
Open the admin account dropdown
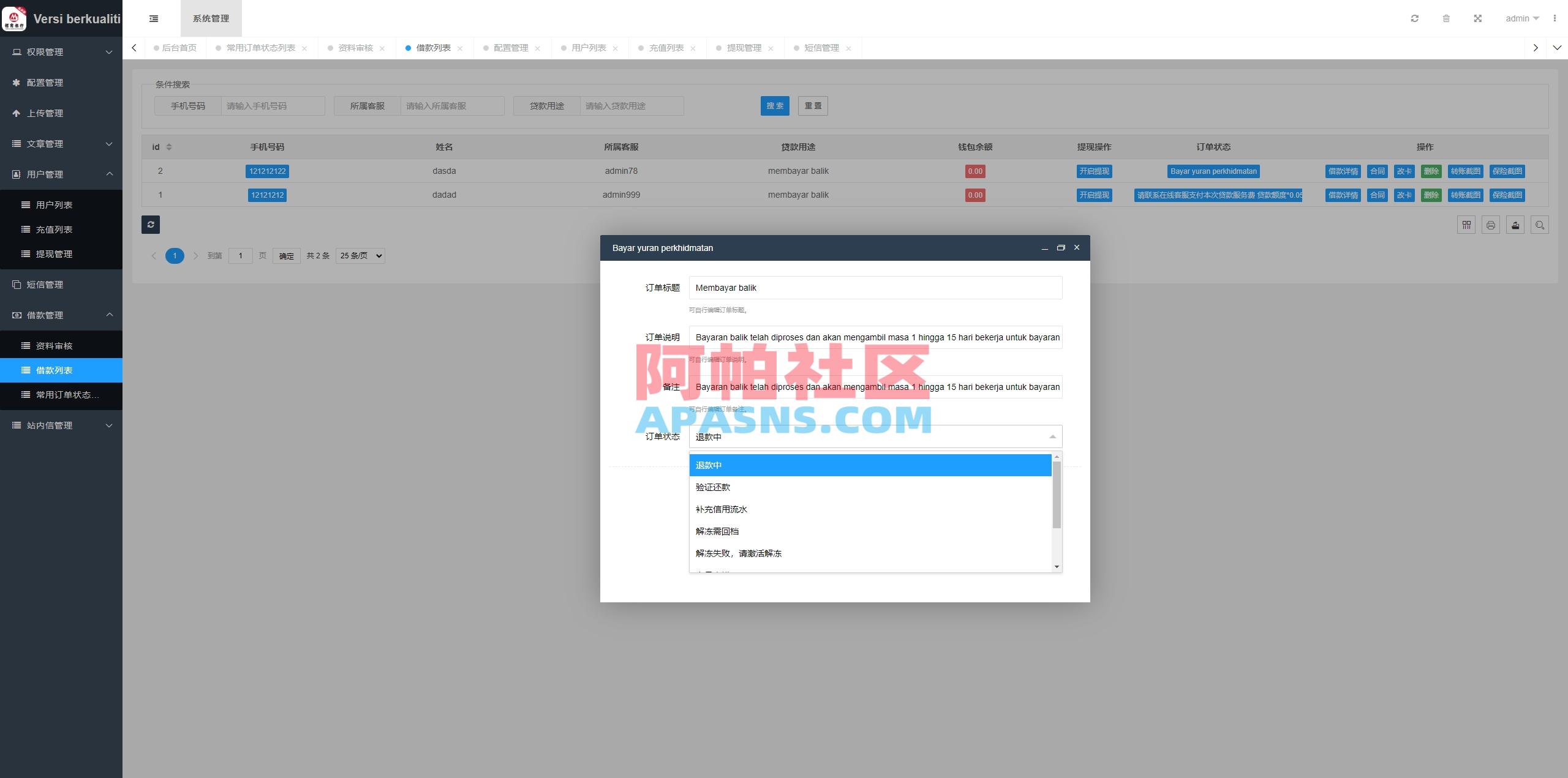click(1521, 18)
